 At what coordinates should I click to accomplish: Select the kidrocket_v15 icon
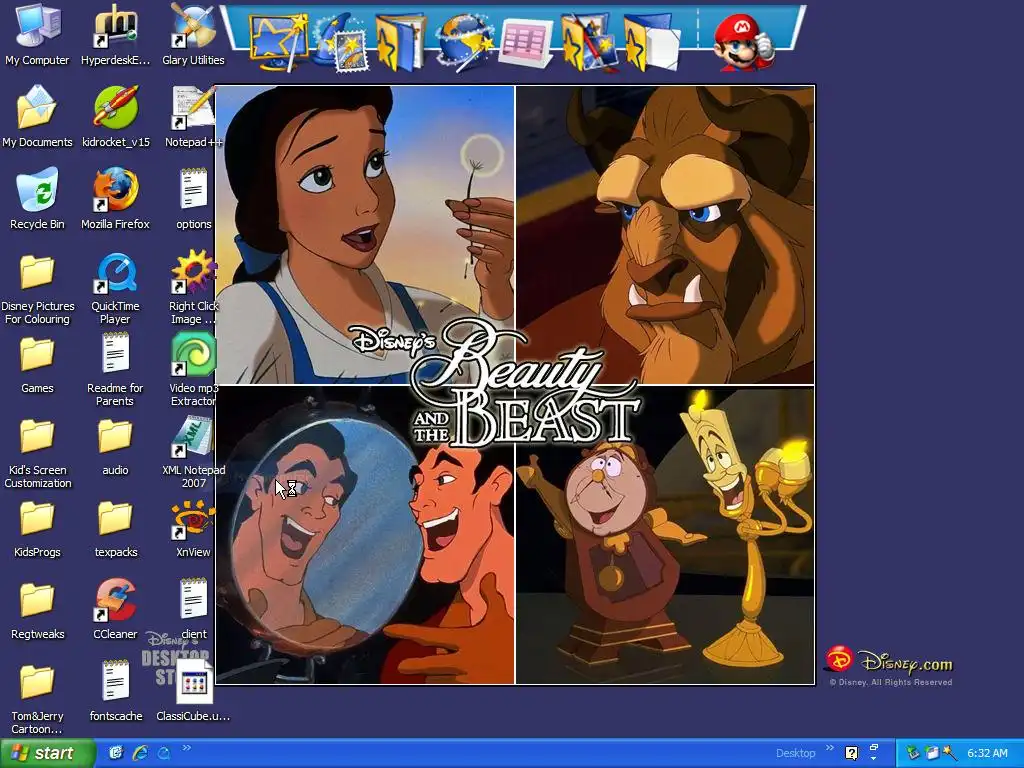pyautogui.click(x=116, y=116)
